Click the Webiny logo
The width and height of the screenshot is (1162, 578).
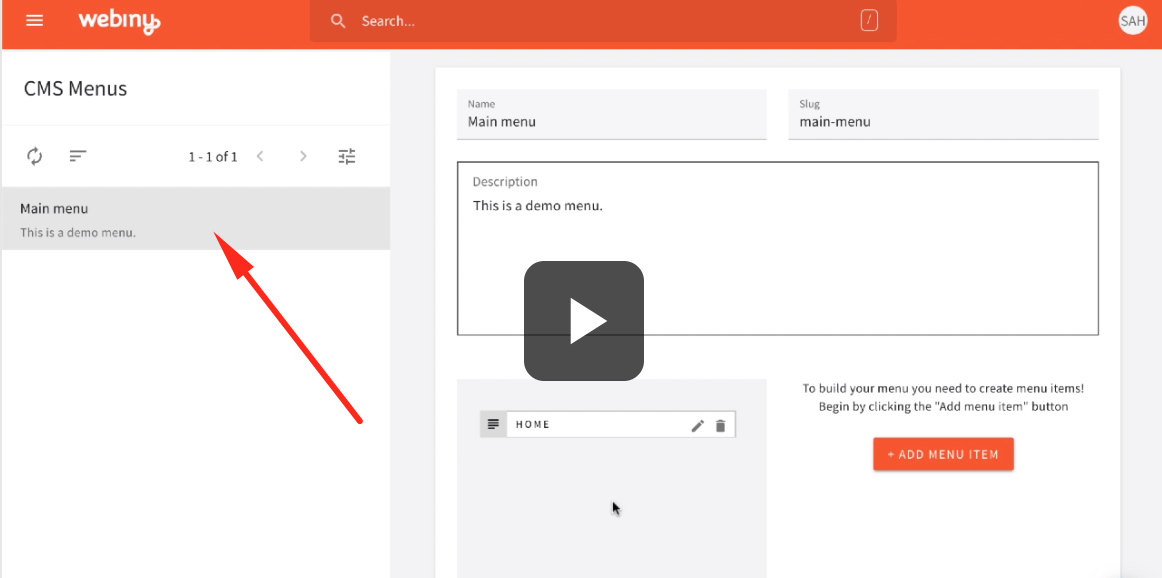coord(119,21)
